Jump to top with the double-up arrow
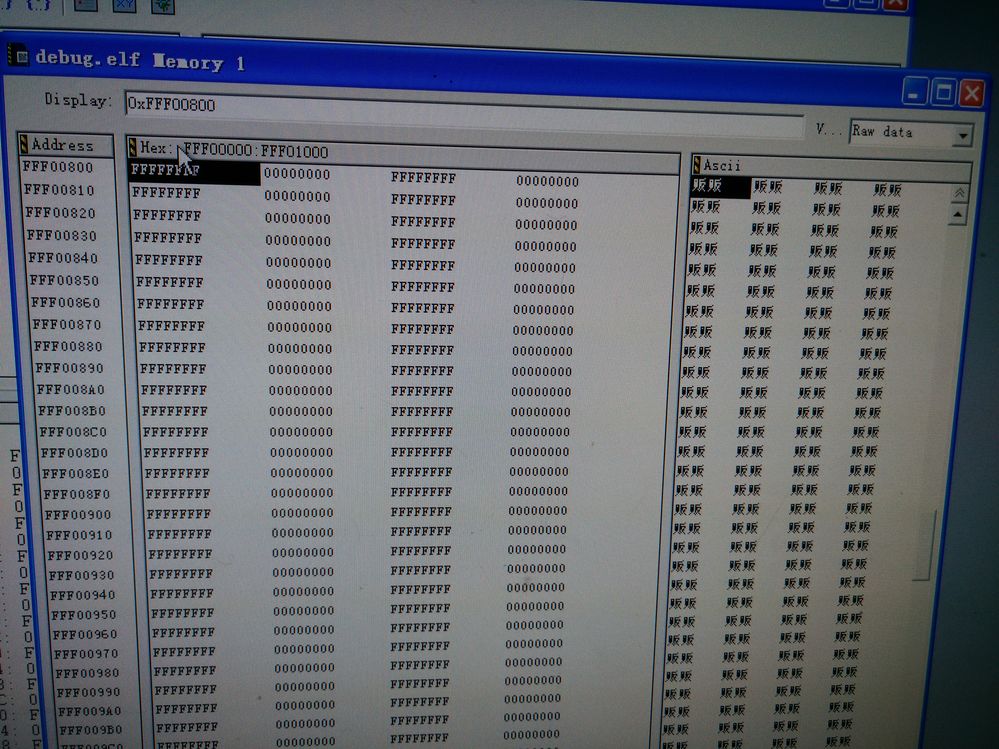 coord(960,192)
